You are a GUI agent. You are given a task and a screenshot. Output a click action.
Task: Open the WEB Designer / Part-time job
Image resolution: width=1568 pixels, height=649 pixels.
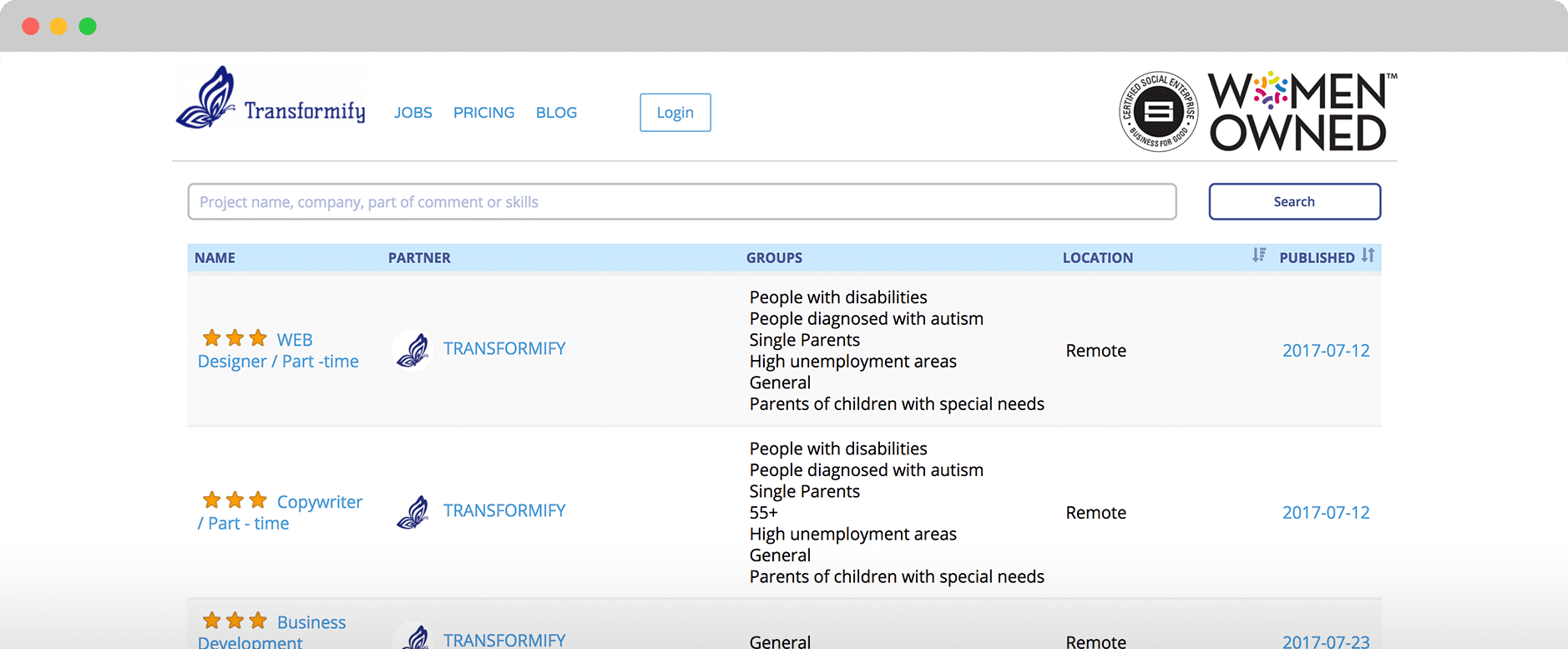(x=278, y=361)
